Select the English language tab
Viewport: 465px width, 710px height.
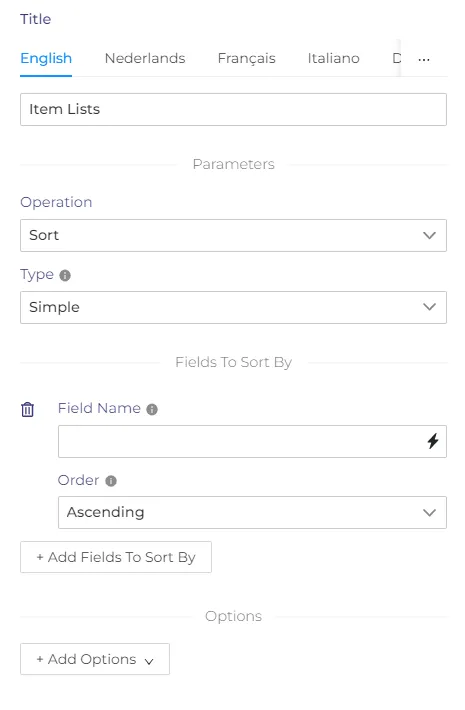click(x=46, y=58)
